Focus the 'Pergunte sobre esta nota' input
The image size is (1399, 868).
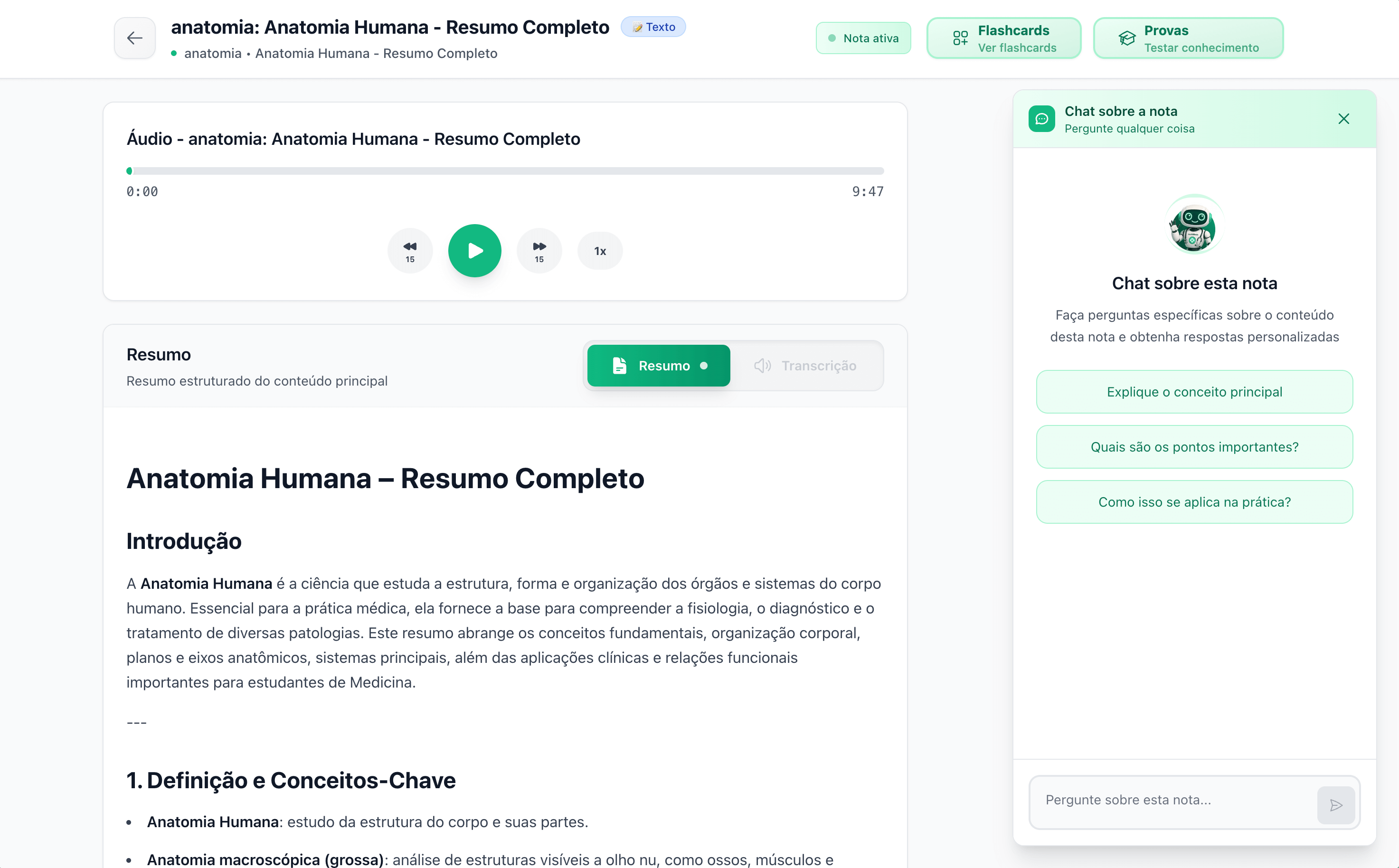[x=1171, y=800]
